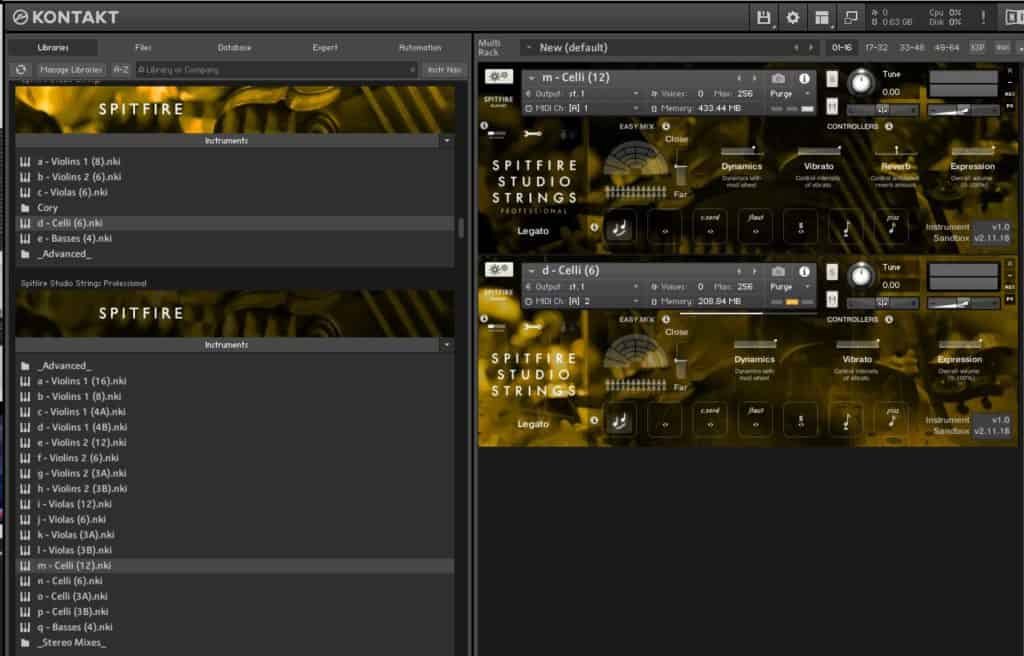Viewport: 1024px width, 656px height.
Task: Select flautando articulation in m - Celli (12)
Action: click(756, 228)
